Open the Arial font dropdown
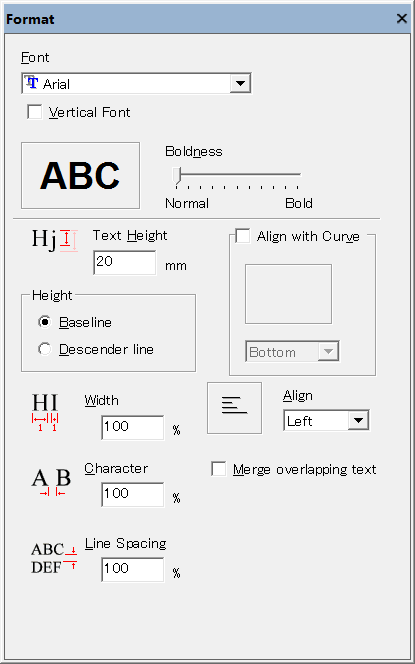Image resolution: width=415 pixels, height=664 pixels. click(x=240, y=83)
